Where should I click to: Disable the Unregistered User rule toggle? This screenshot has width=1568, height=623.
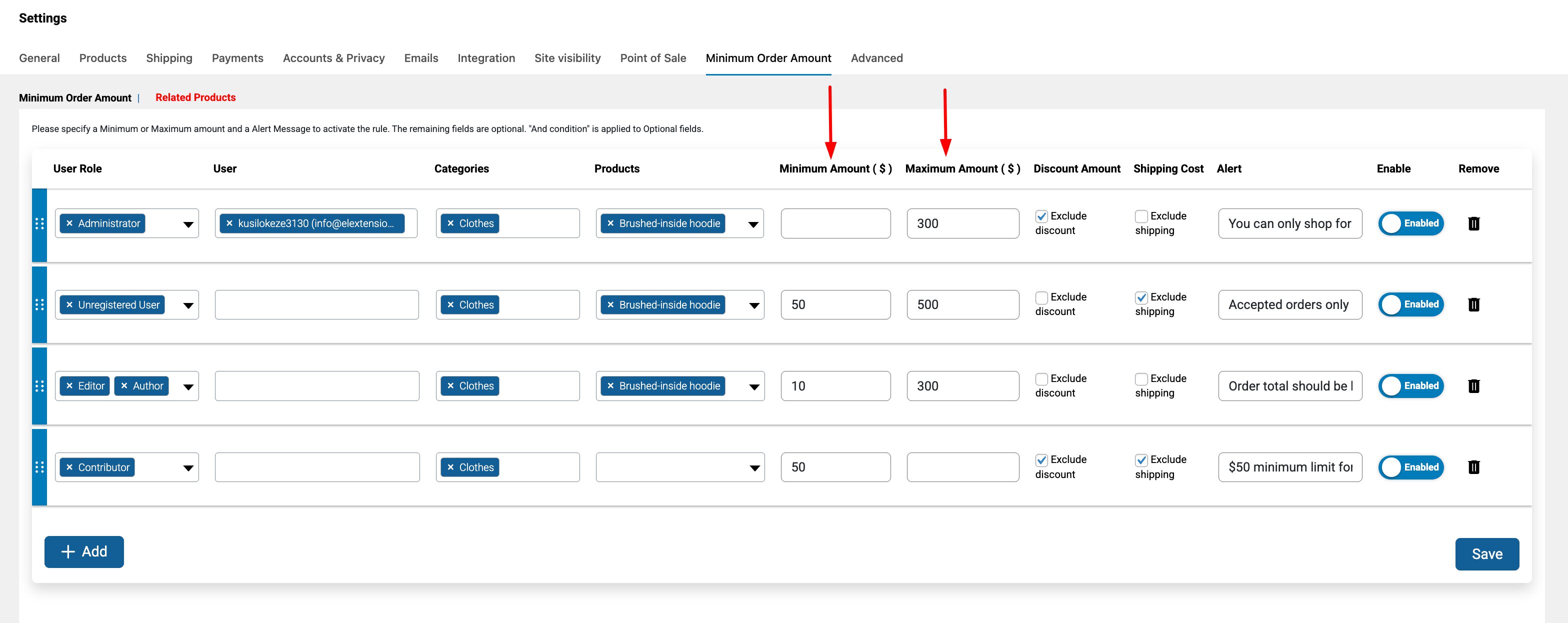(1410, 304)
